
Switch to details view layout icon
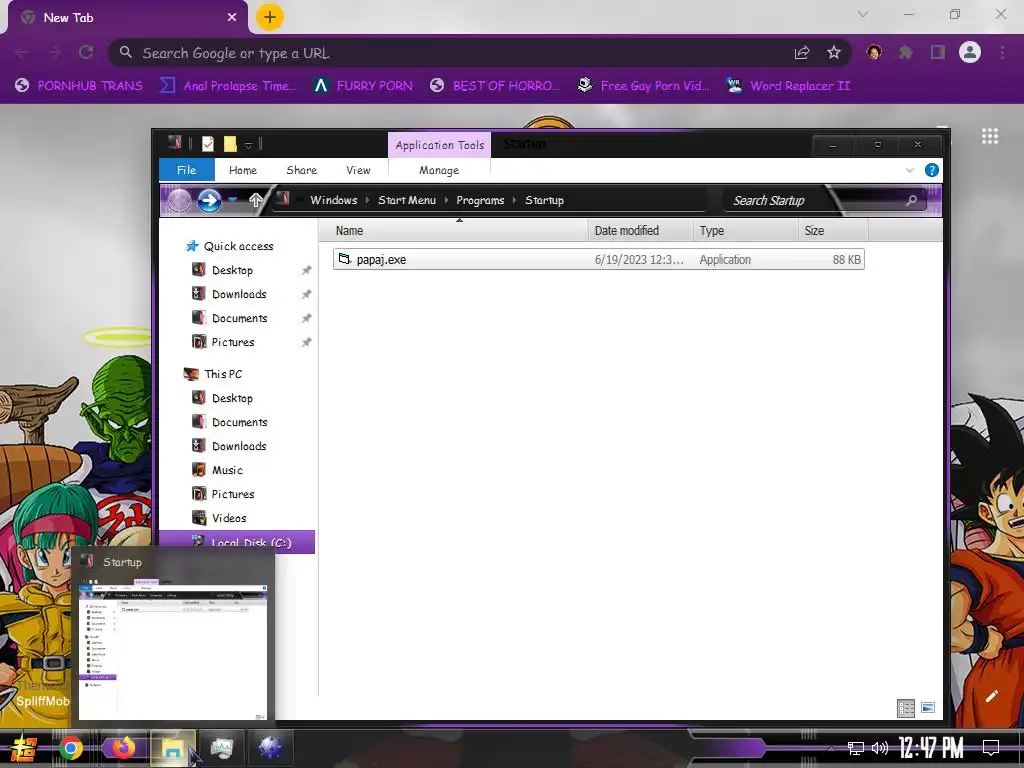(906, 709)
